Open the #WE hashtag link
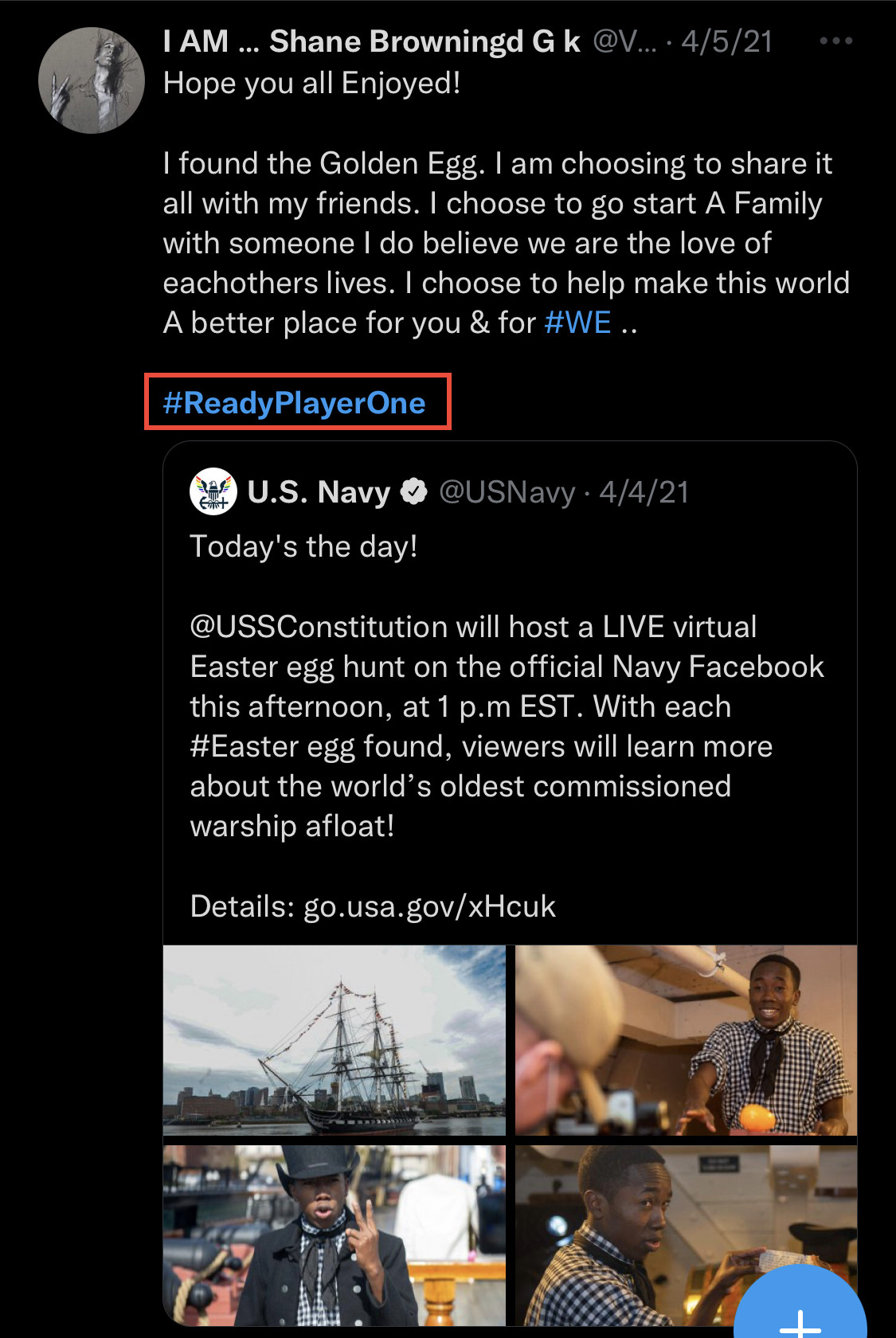Viewport: 896px width, 1338px height. point(577,323)
